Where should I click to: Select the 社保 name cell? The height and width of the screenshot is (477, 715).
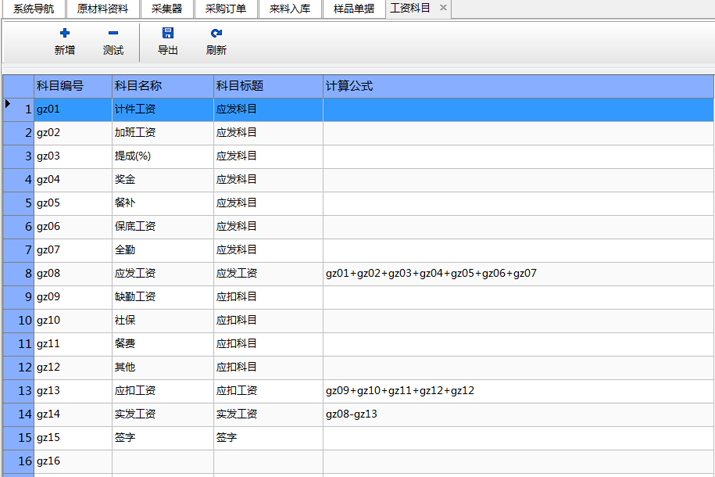tap(163, 321)
